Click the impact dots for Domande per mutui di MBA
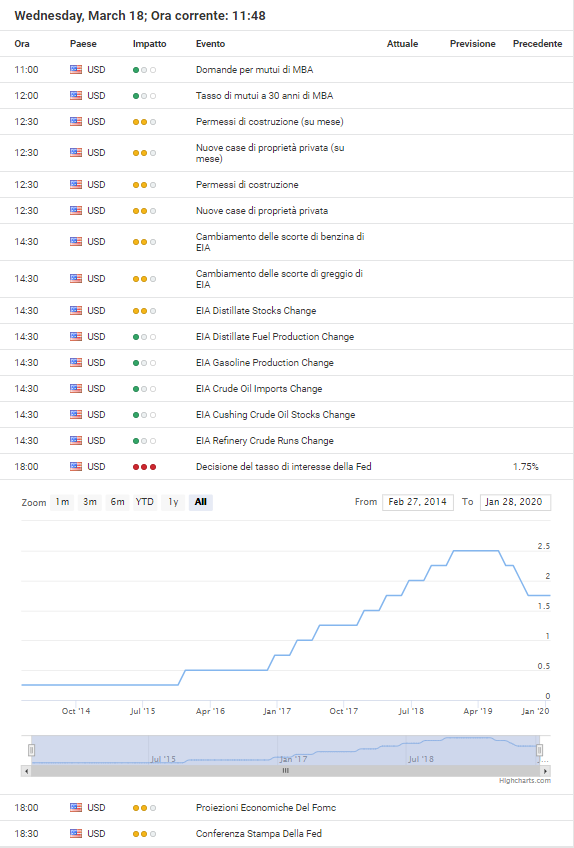The image size is (574, 848). click(144, 70)
